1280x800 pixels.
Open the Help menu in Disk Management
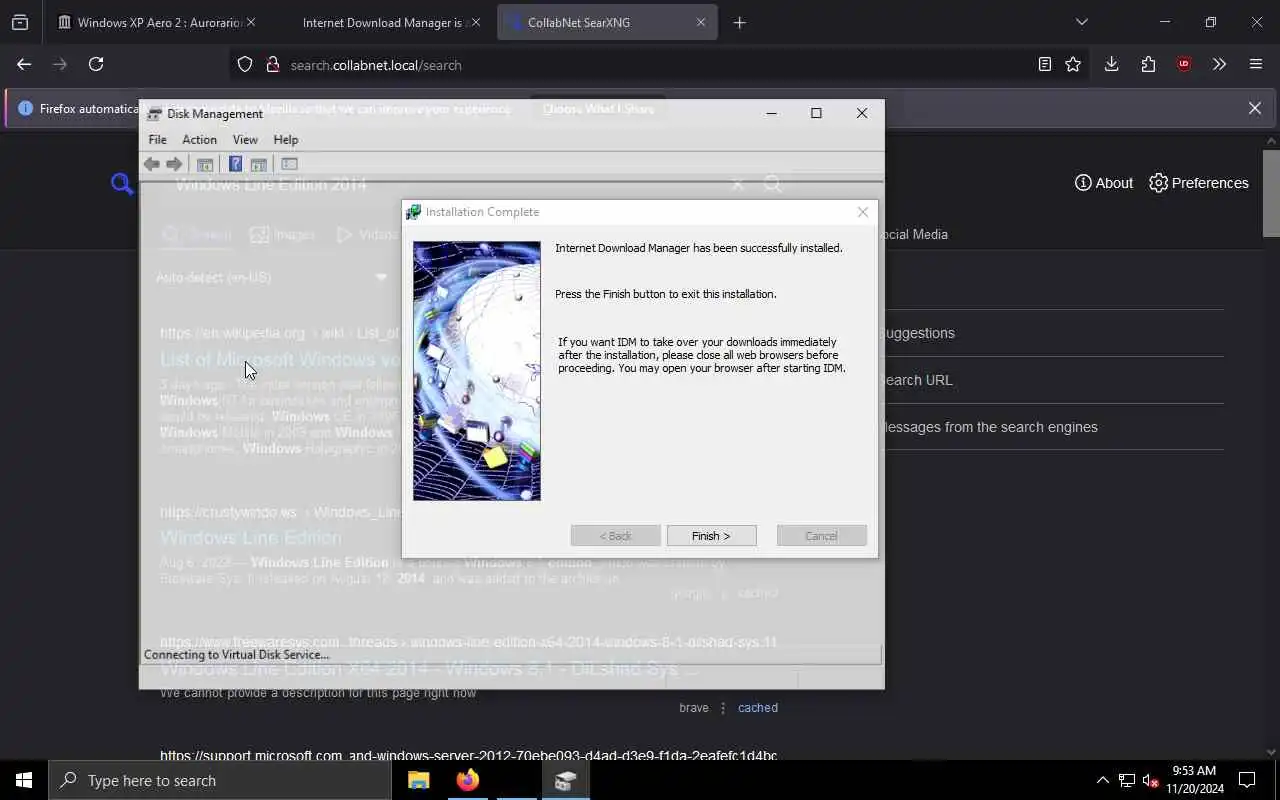coord(286,140)
